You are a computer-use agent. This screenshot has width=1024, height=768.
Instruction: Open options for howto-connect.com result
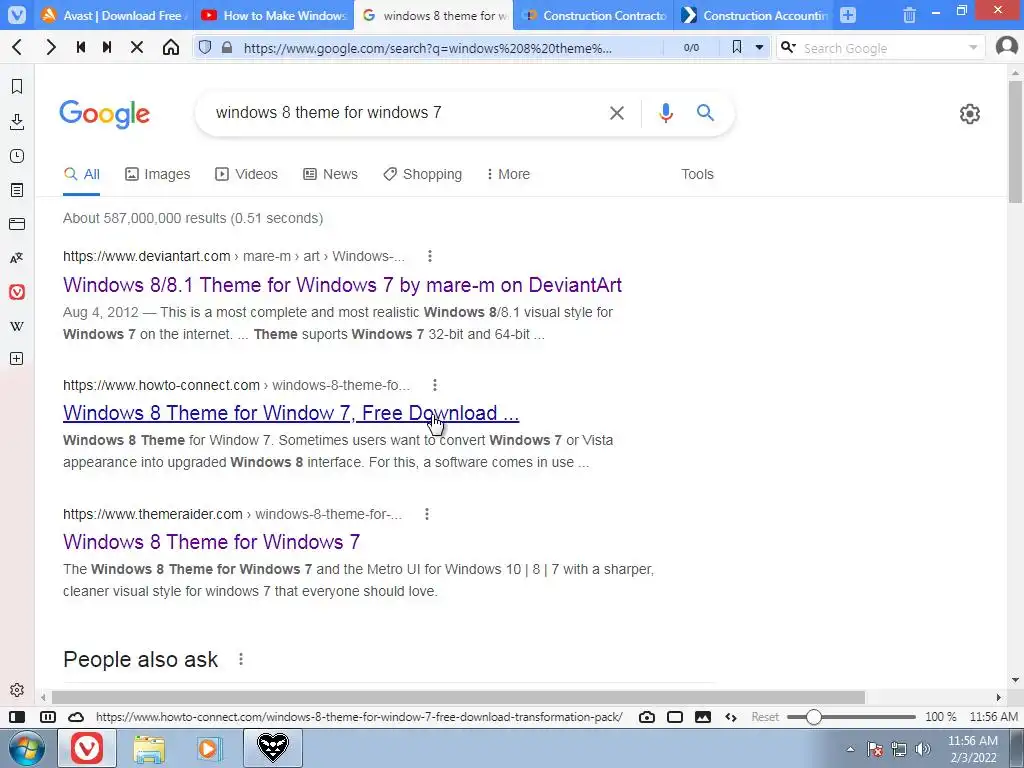pyautogui.click(x=435, y=385)
